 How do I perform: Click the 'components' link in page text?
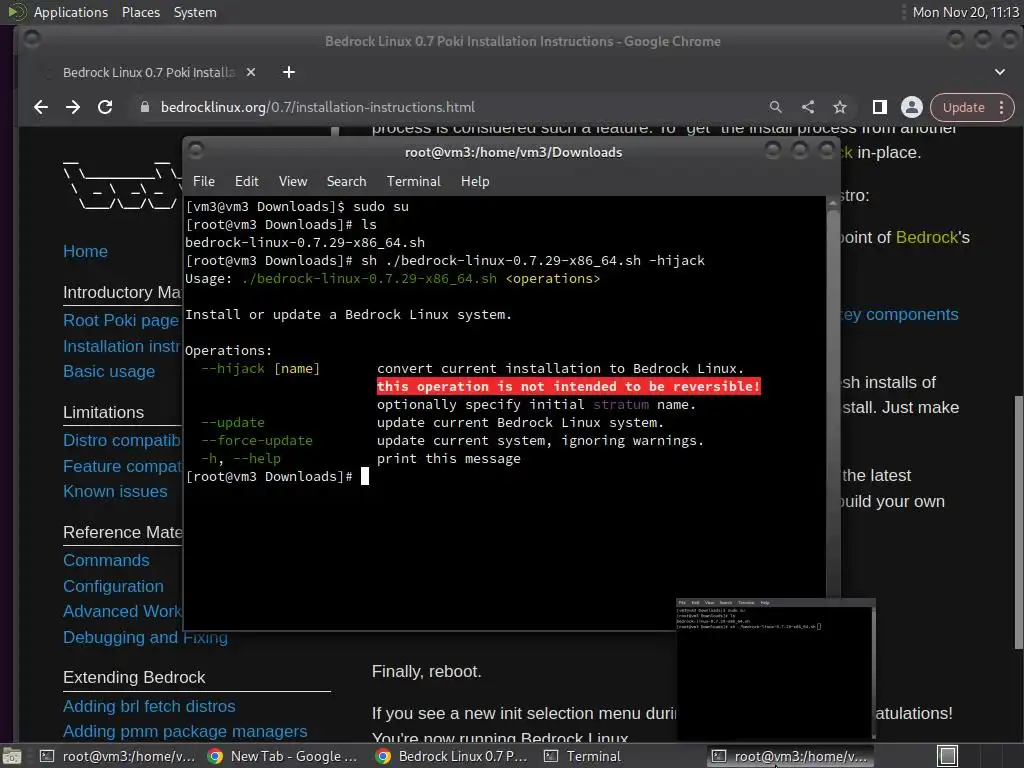tap(912, 315)
